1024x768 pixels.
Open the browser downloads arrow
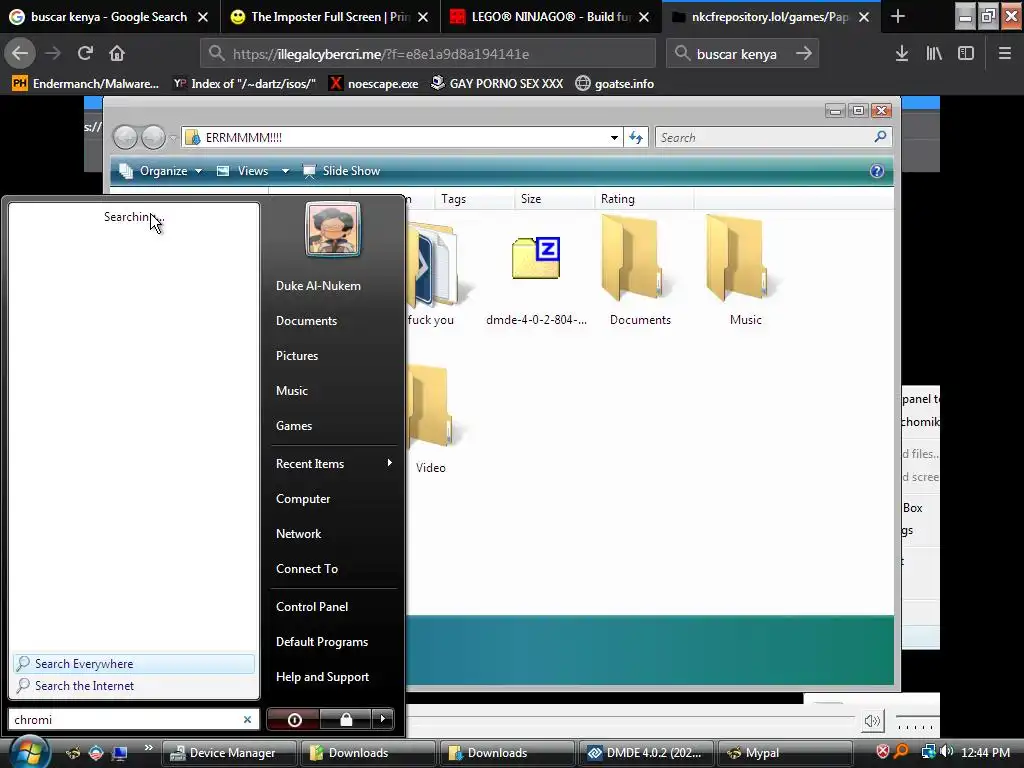coord(902,54)
